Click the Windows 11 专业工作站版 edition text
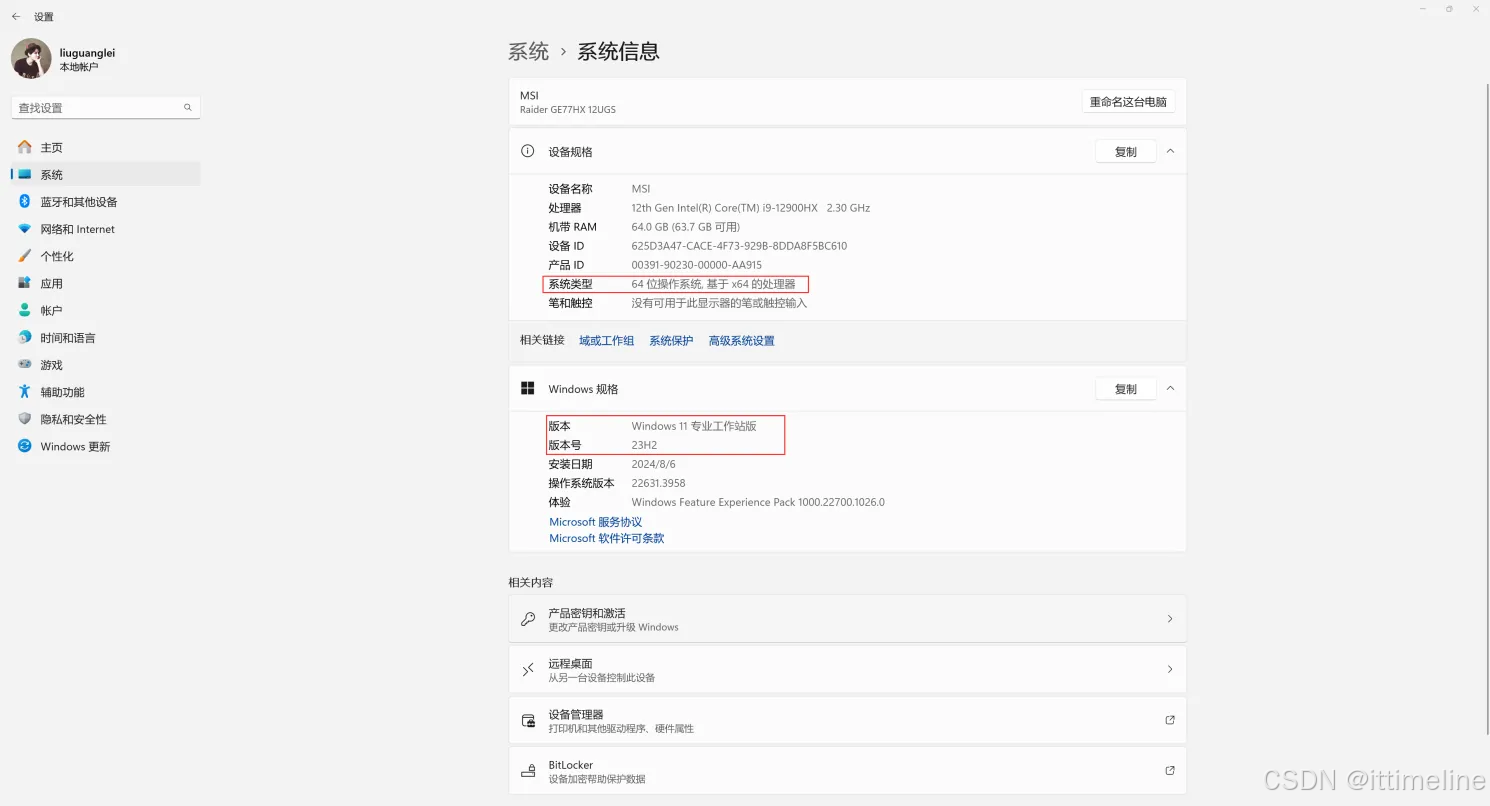The width and height of the screenshot is (1490, 806). [x=694, y=426]
